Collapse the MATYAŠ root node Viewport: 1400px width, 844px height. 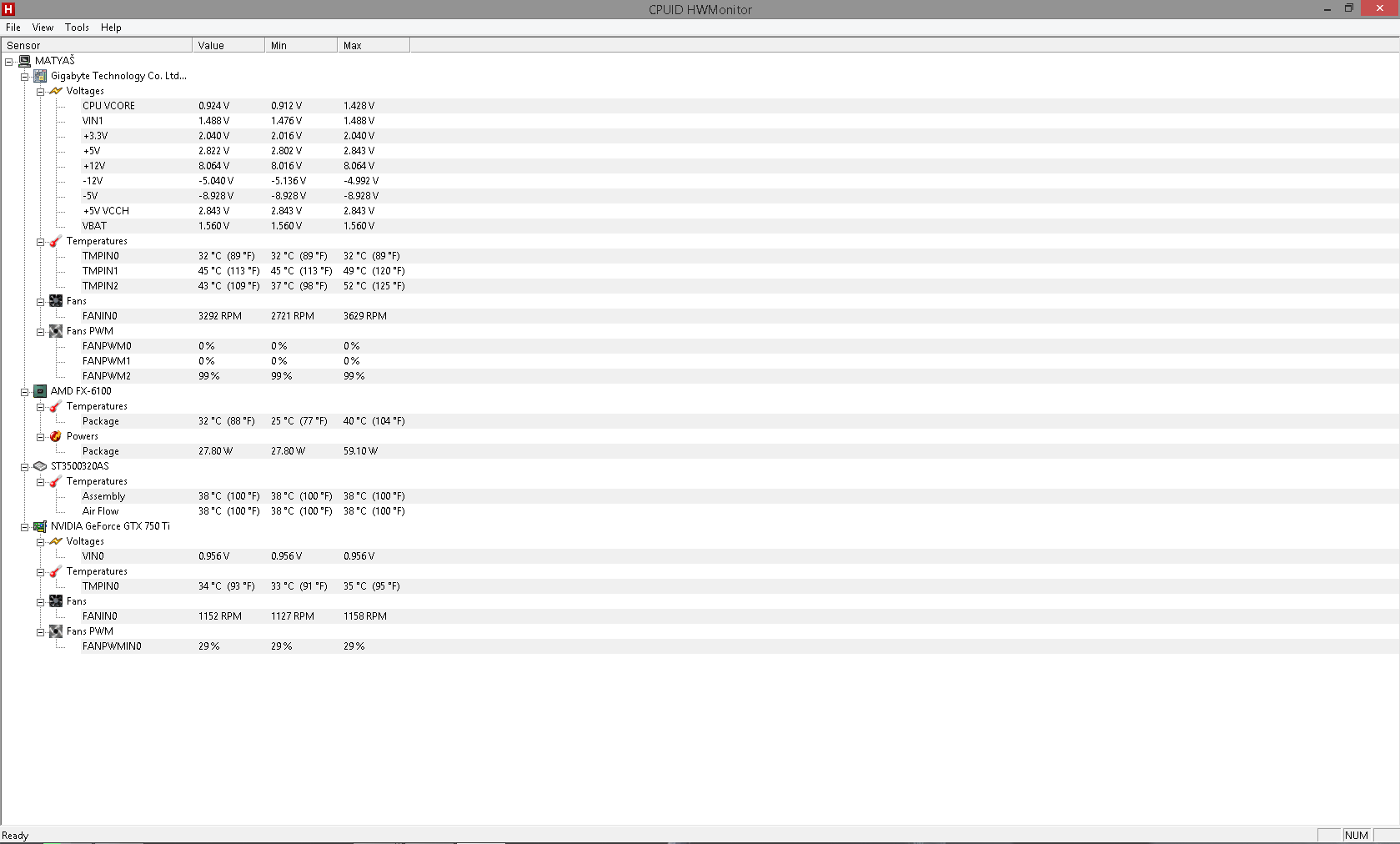coord(9,62)
